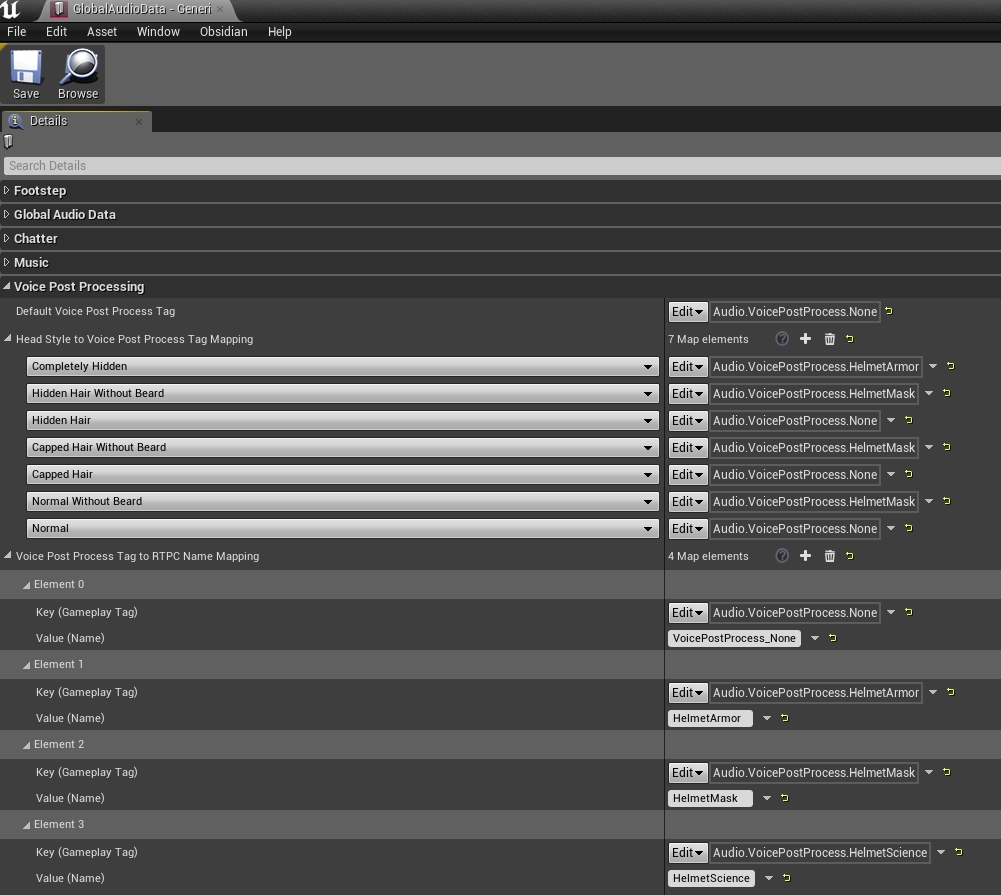Image resolution: width=1001 pixels, height=895 pixels.
Task: Click the Details panel info icon
Action: tap(15, 121)
